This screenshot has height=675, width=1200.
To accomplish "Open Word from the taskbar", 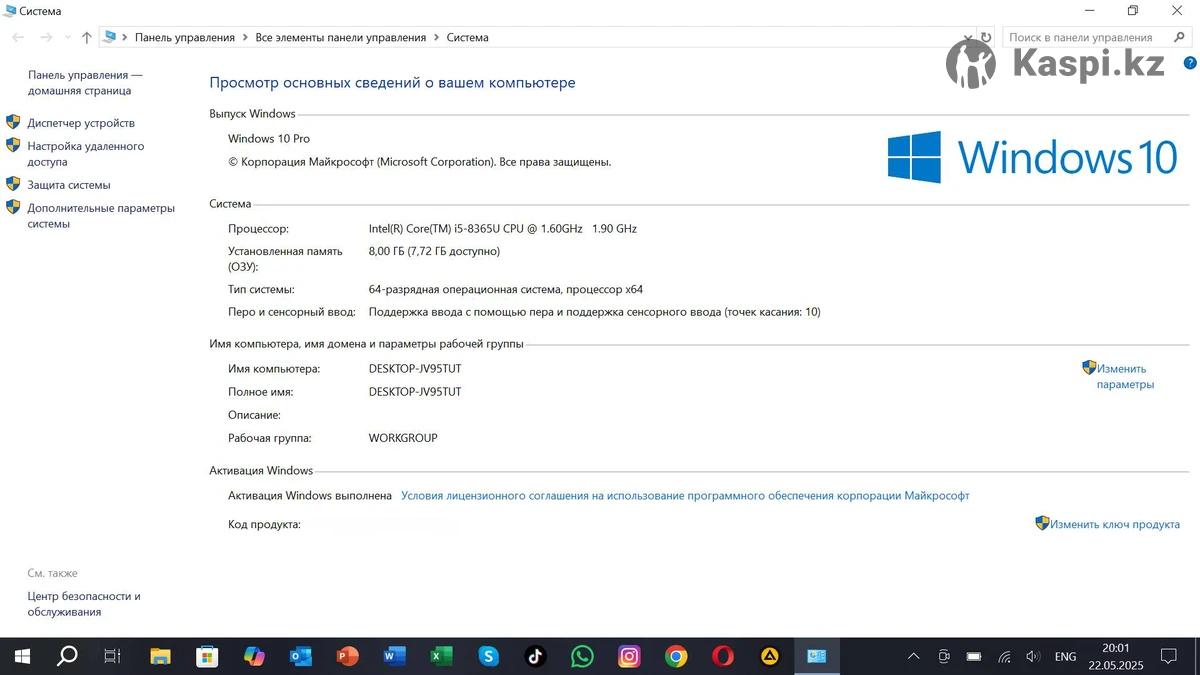I will click(394, 657).
